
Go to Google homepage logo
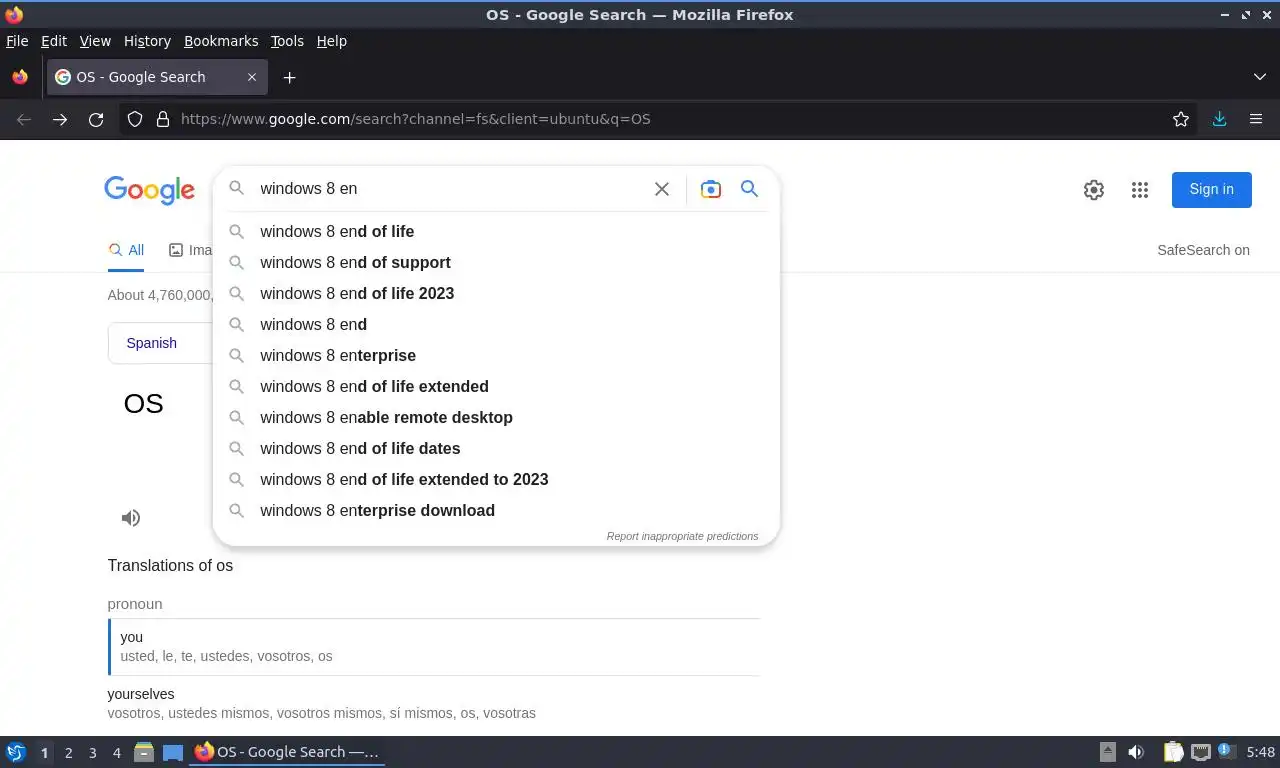149,190
